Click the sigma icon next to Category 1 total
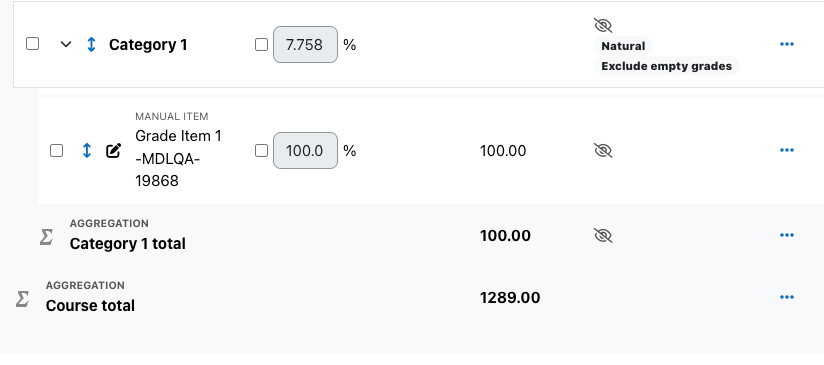Image resolution: width=824 pixels, height=365 pixels. tap(46, 237)
